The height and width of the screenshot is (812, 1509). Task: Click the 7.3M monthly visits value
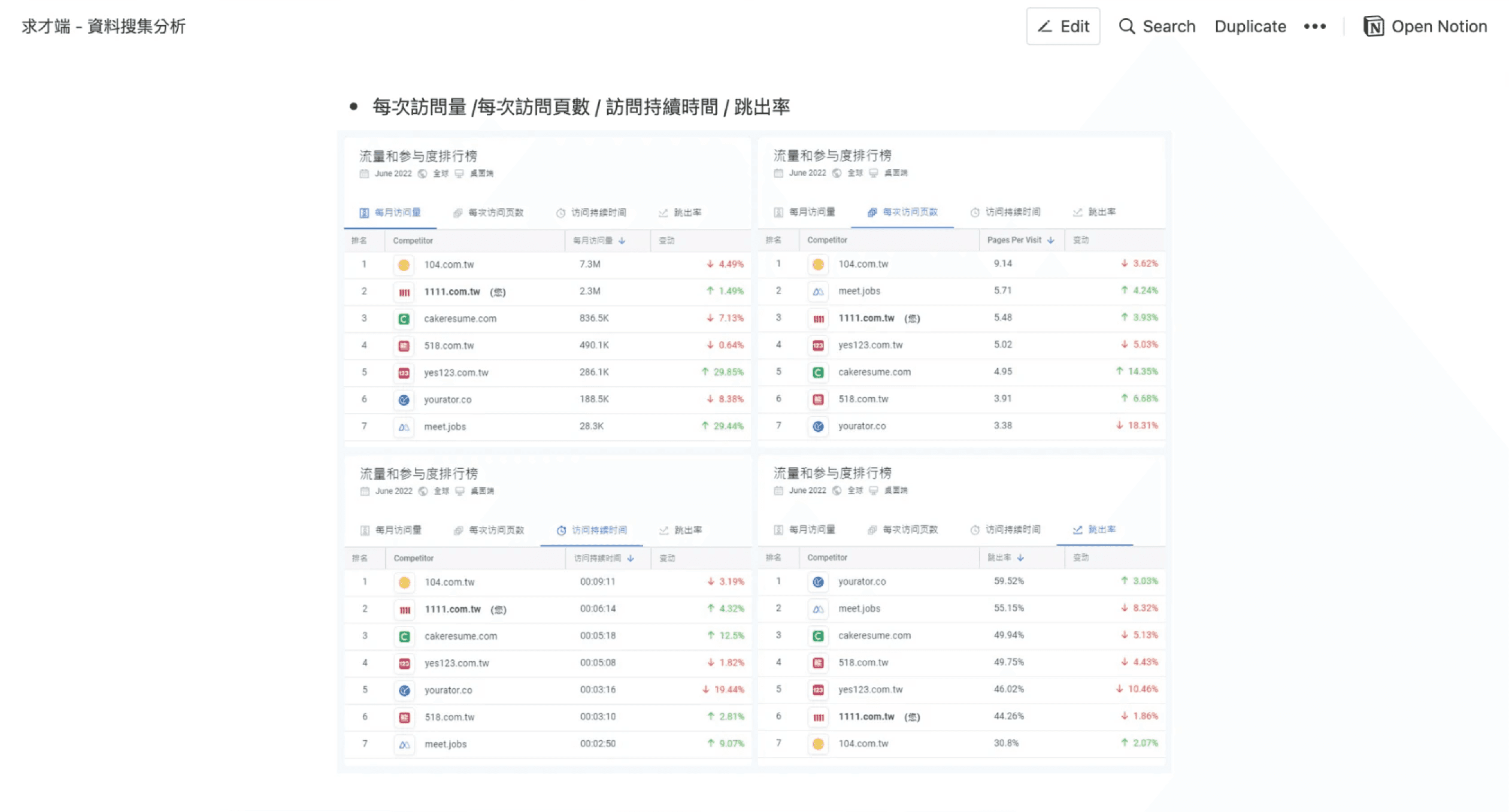pos(590,264)
